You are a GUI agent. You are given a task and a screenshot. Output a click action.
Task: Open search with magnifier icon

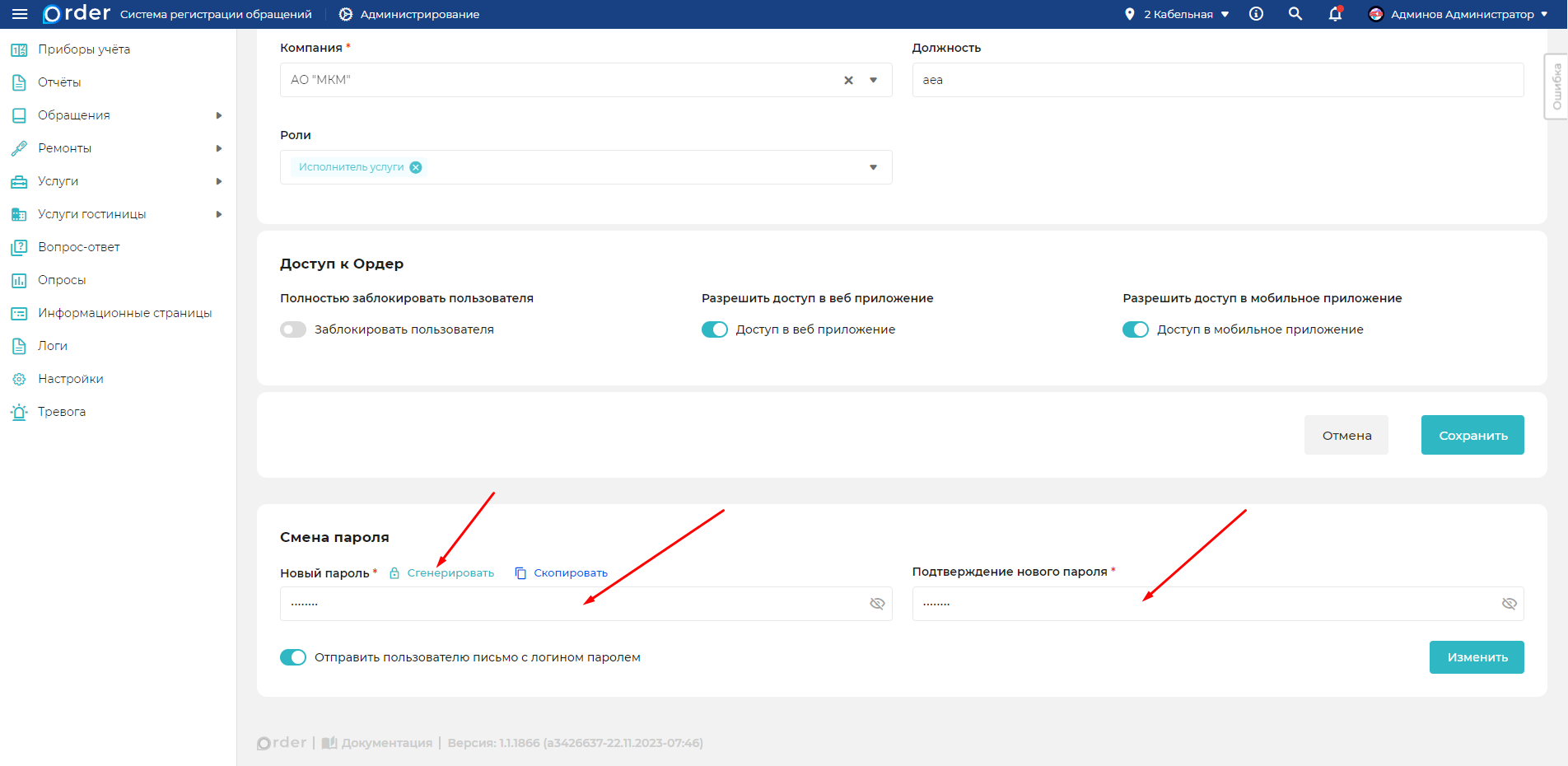pos(1295,14)
